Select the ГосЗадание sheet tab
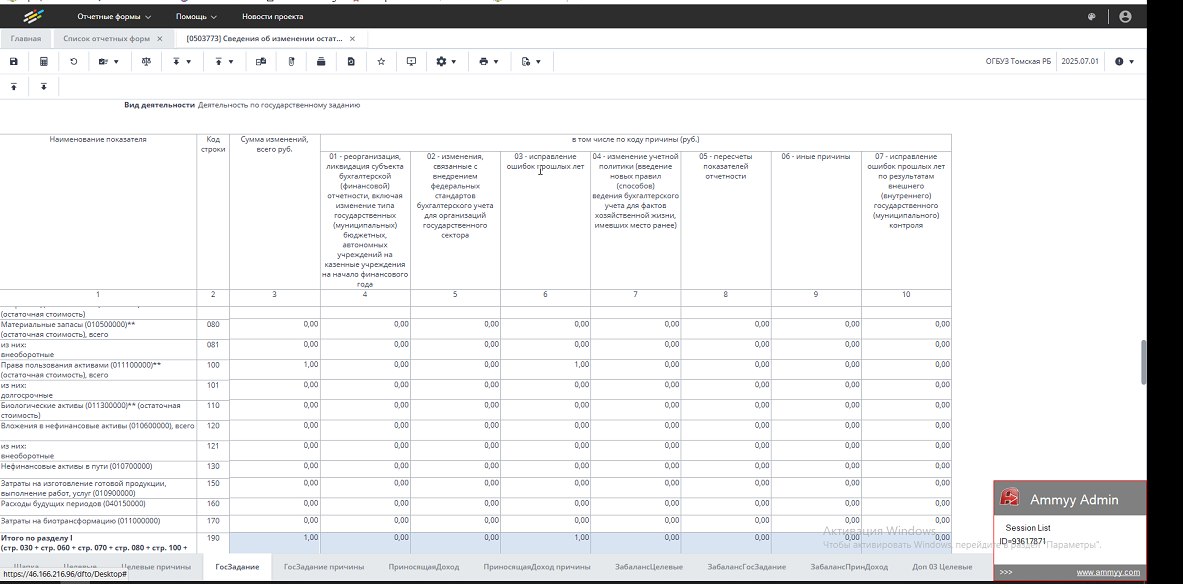Image resolution: width=1183 pixels, height=584 pixels. point(237,567)
